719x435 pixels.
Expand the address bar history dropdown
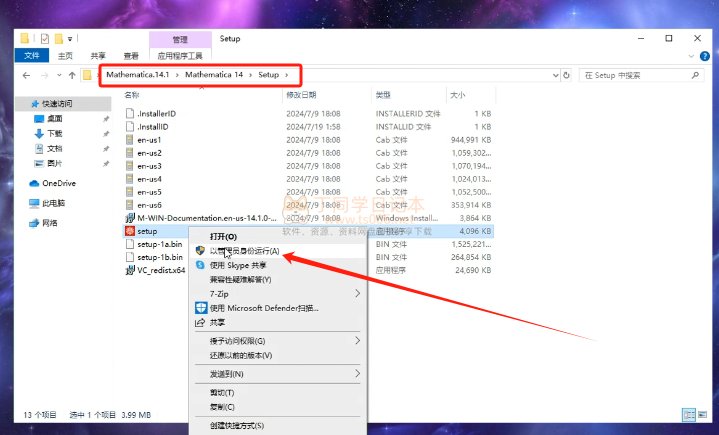click(x=556, y=75)
